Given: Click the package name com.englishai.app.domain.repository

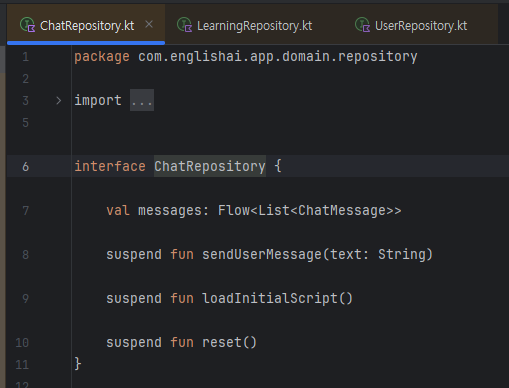Looking at the screenshot, I should 278,57.
